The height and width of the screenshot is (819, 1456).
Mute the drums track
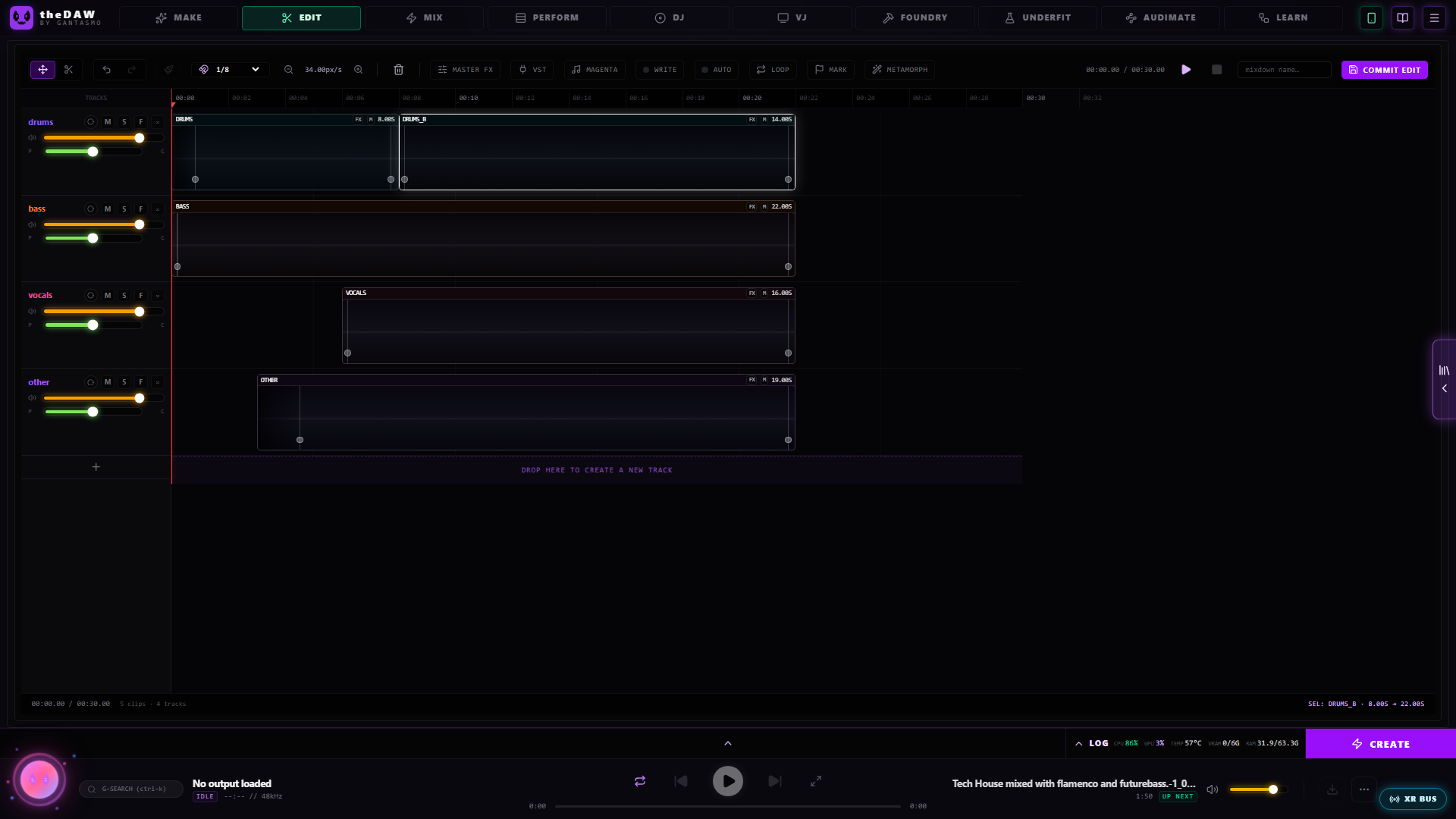(108, 122)
